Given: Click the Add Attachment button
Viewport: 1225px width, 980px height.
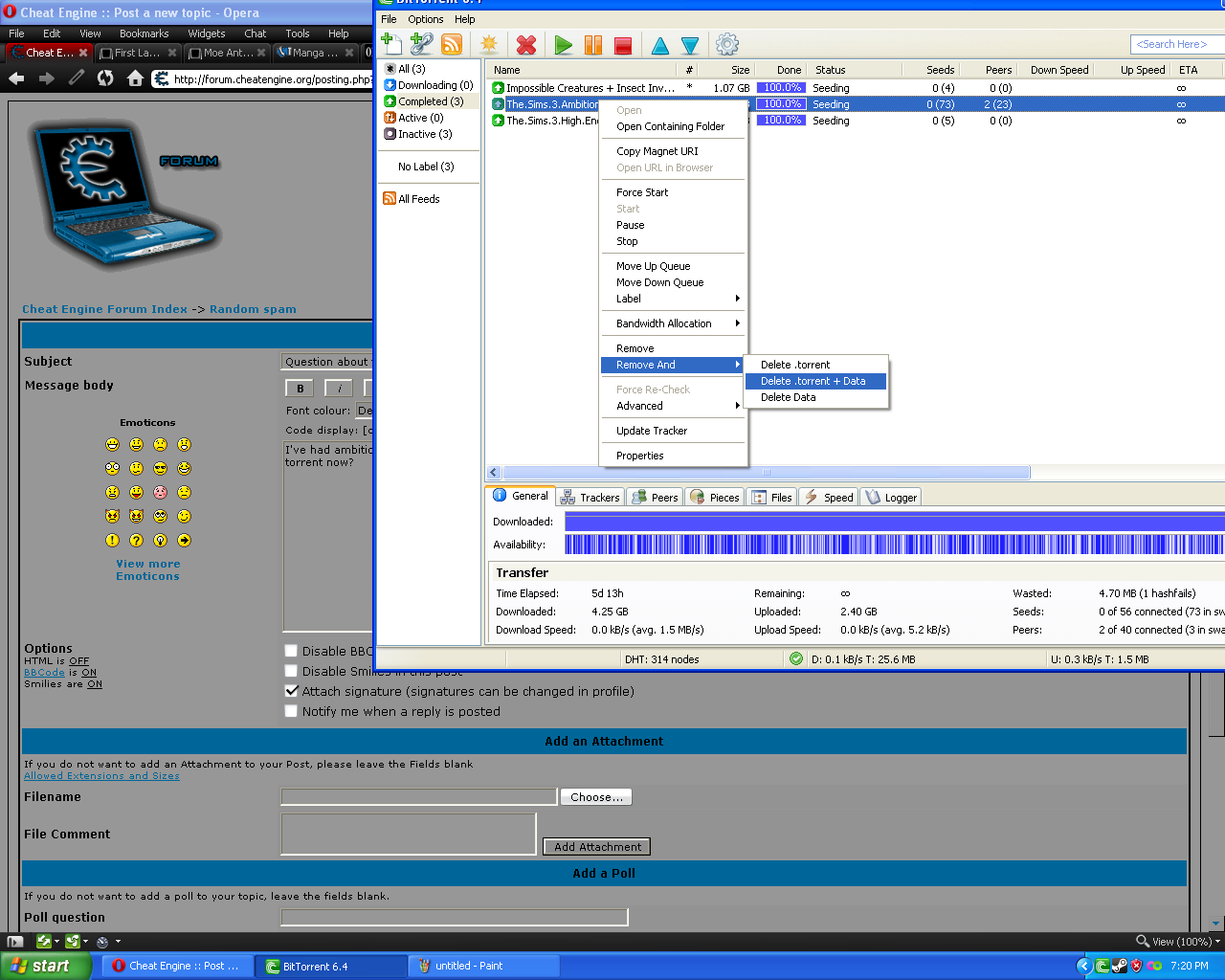Looking at the screenshot, I should 597,847.
